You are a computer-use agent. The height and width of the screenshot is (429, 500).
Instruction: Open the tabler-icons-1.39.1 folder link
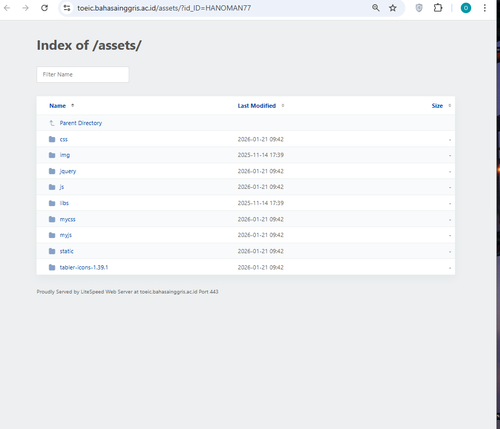[x=84, y=267]
